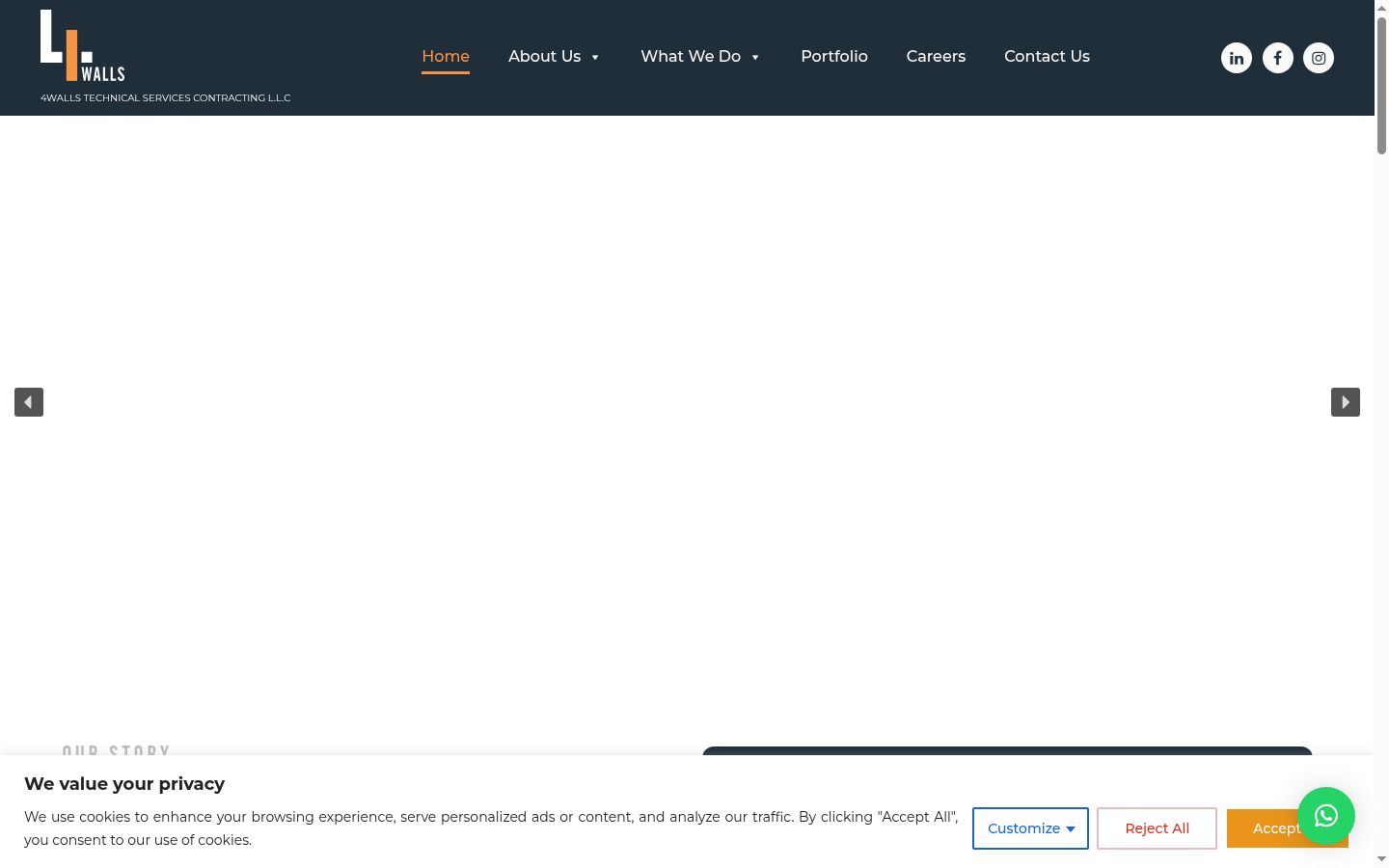The width and height of the screenshot is (1389, 868).
Task: Go to the Portfolio page
Action: 834,56
